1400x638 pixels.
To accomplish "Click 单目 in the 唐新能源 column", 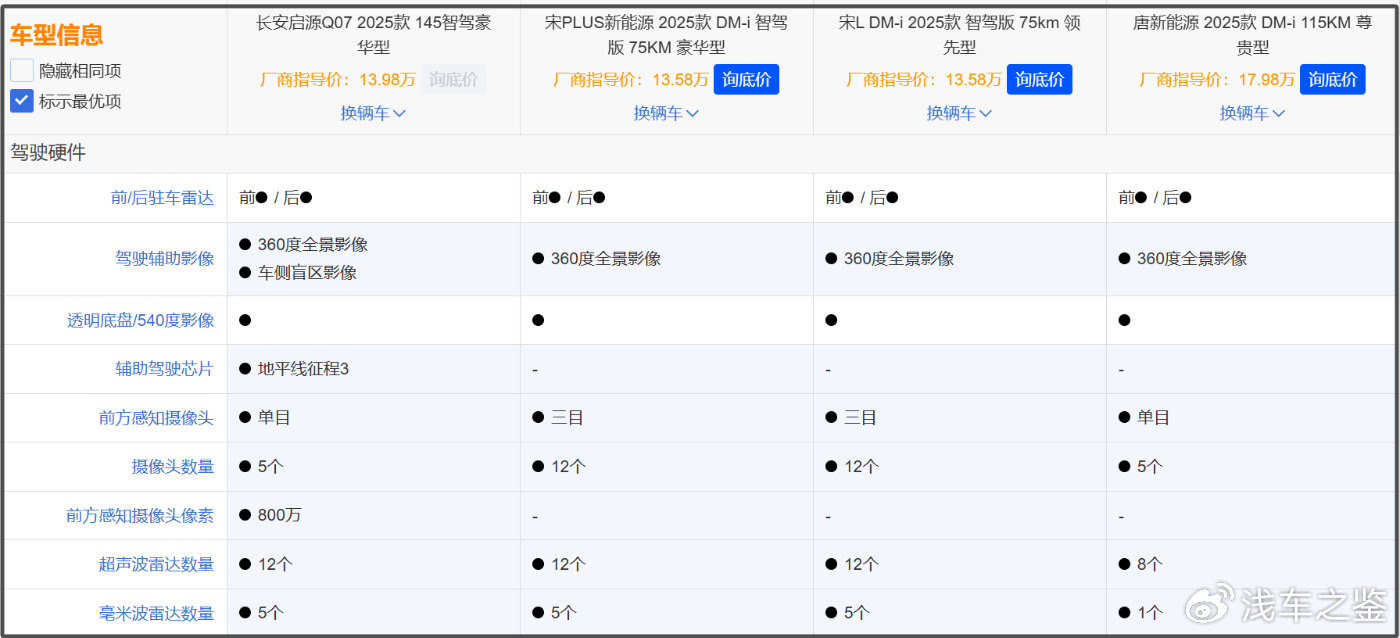I will (x=1153, y=418).
